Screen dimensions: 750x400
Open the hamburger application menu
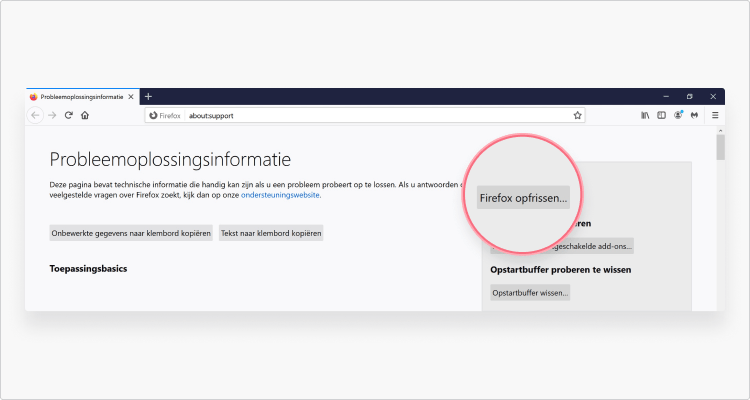(x=715, y=115)
